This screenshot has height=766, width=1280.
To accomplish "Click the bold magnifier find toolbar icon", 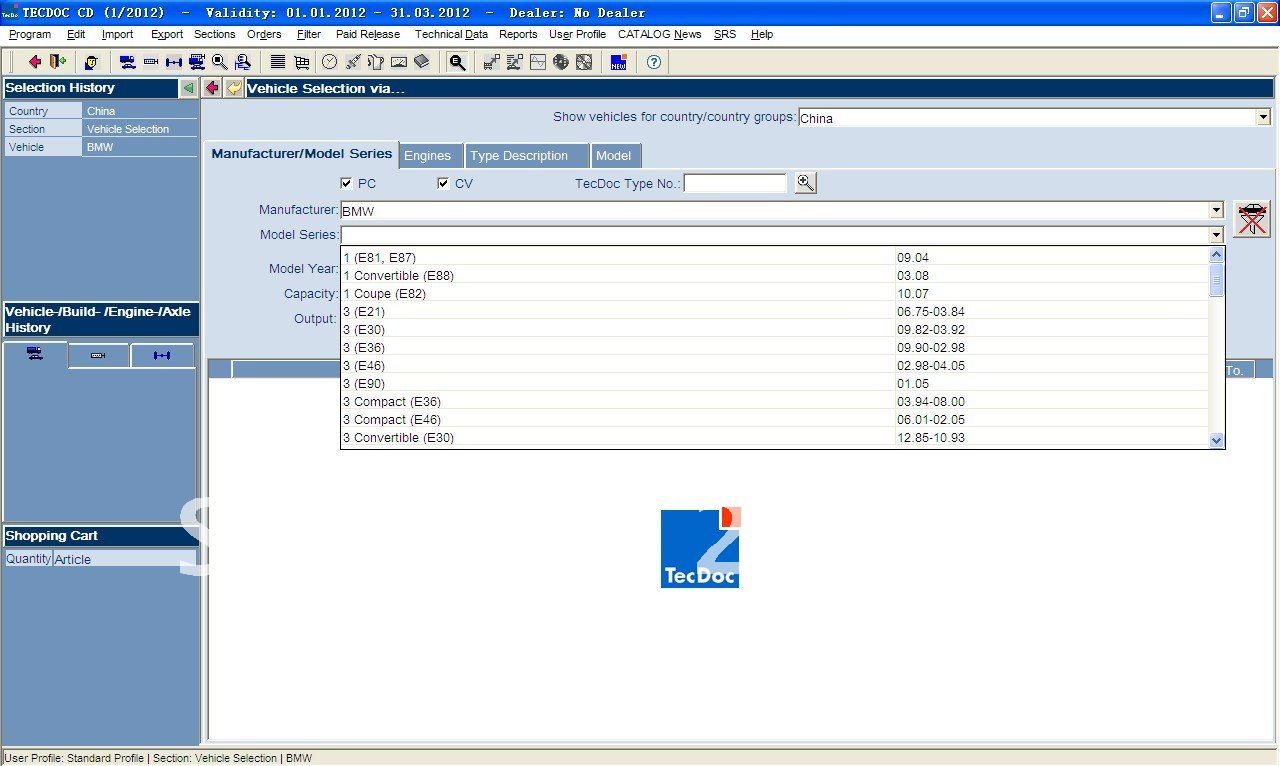I will 457,62.
